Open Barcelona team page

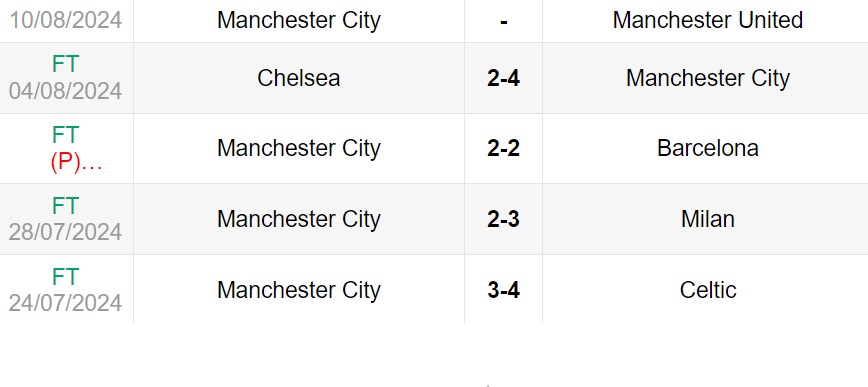707,148
